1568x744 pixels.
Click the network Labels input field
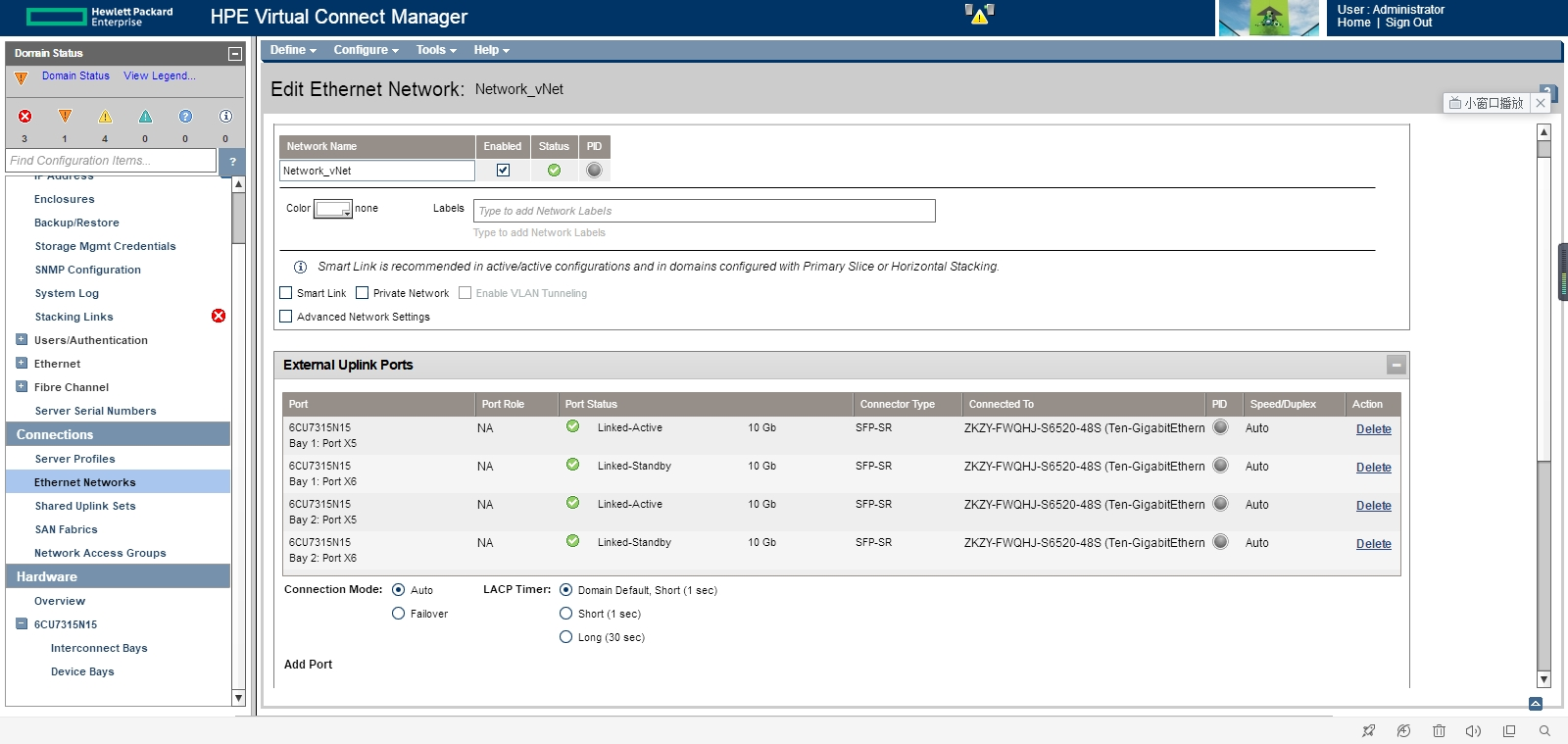coord(705,211)
